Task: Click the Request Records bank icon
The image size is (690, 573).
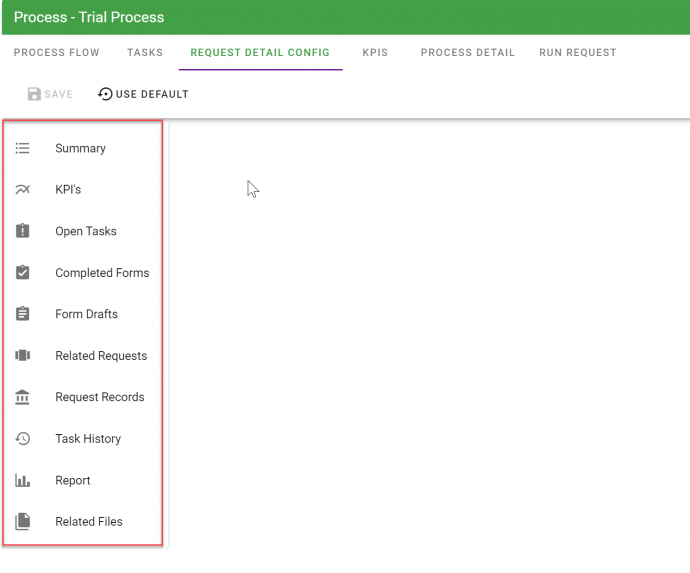Action: [23, 397]
